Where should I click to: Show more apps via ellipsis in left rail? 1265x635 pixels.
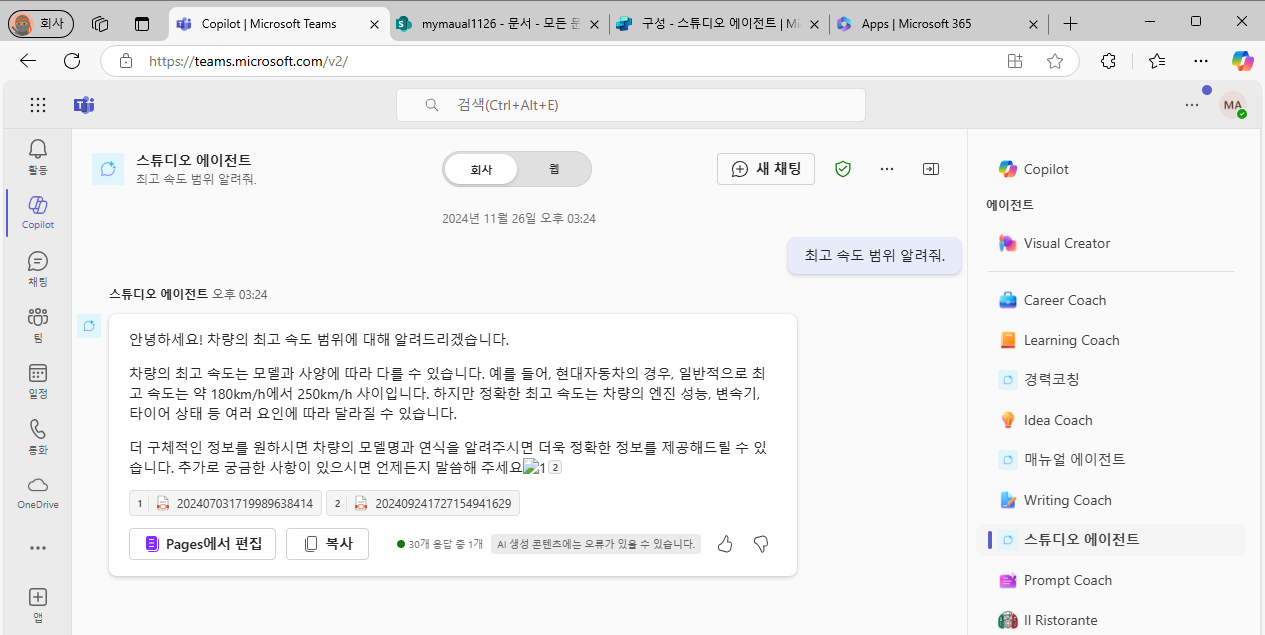38,548
